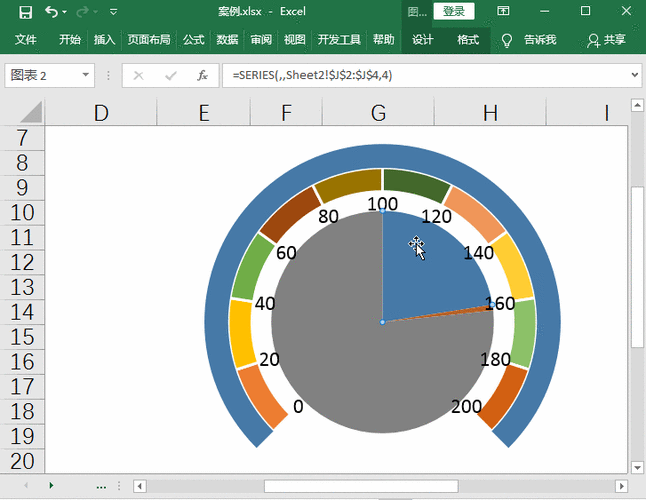Select column F header
Viewport: 646px width, 500px height.
286,112
